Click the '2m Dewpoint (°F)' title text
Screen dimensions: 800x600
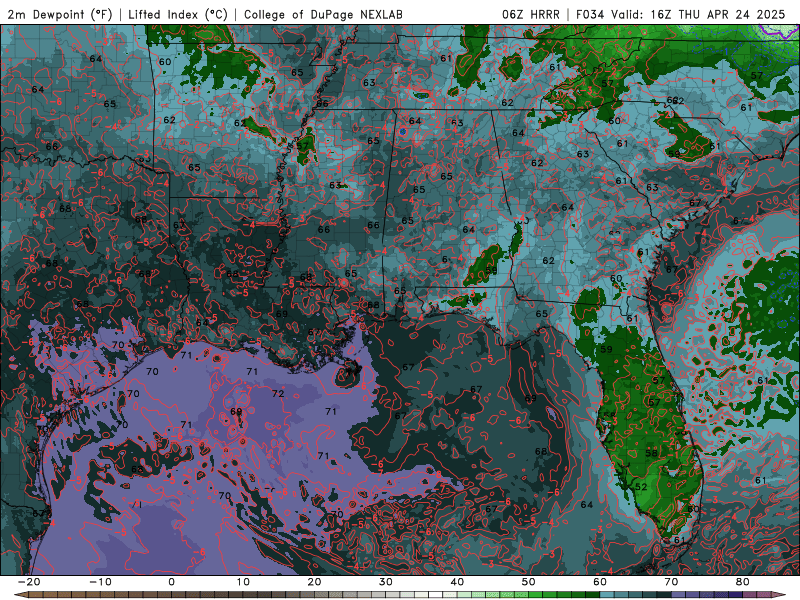60,14
